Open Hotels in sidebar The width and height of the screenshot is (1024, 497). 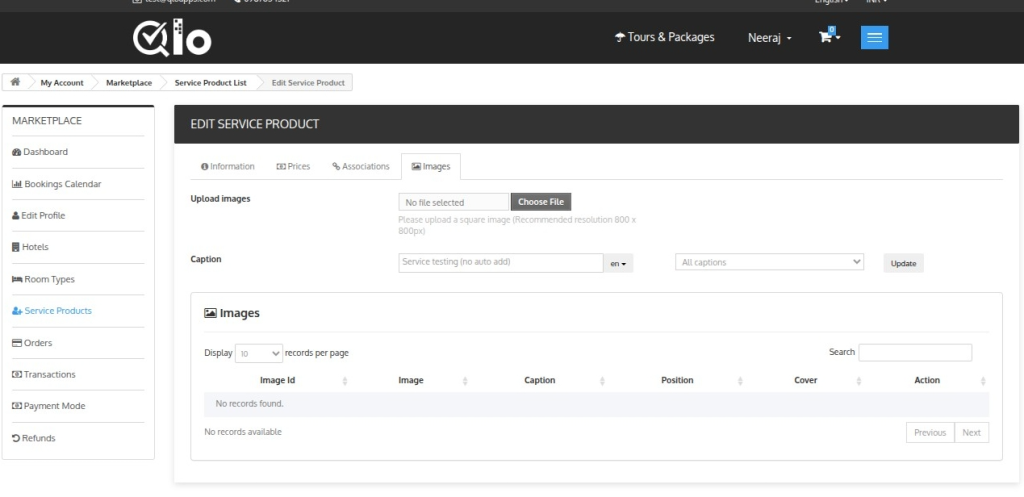(30, 247)
